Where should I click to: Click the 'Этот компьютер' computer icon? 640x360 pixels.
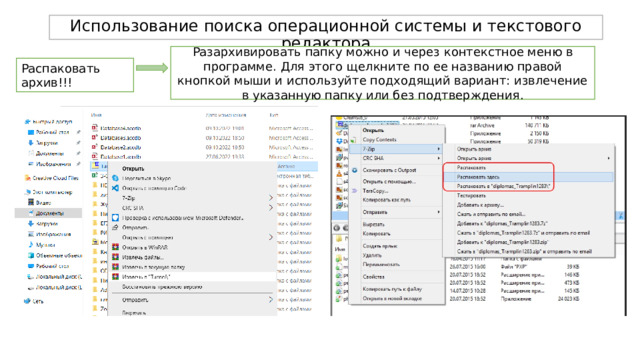(28, 192)
